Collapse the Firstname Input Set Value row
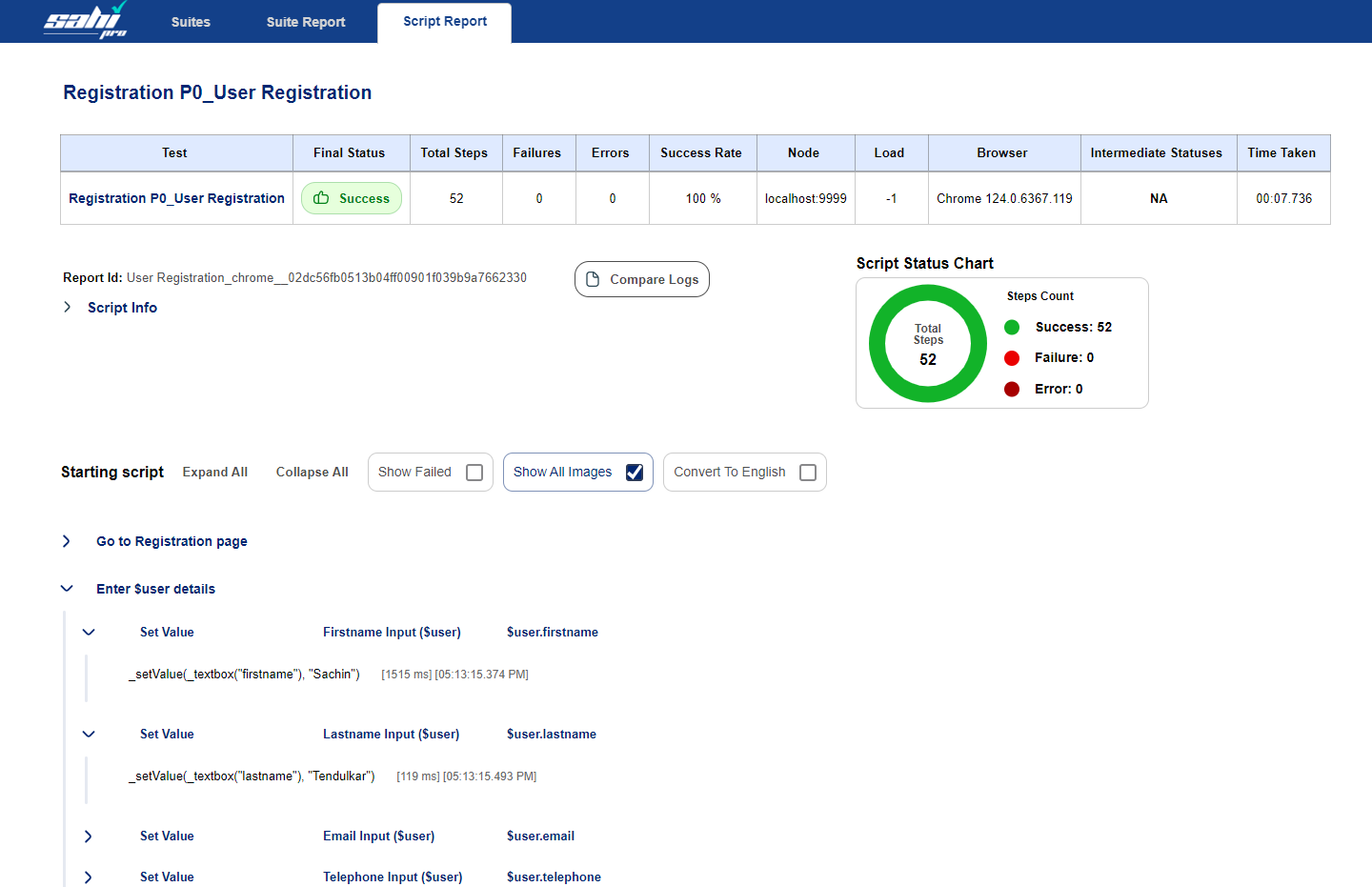Screen dimensions: 1372x887 tap(89, 632)
